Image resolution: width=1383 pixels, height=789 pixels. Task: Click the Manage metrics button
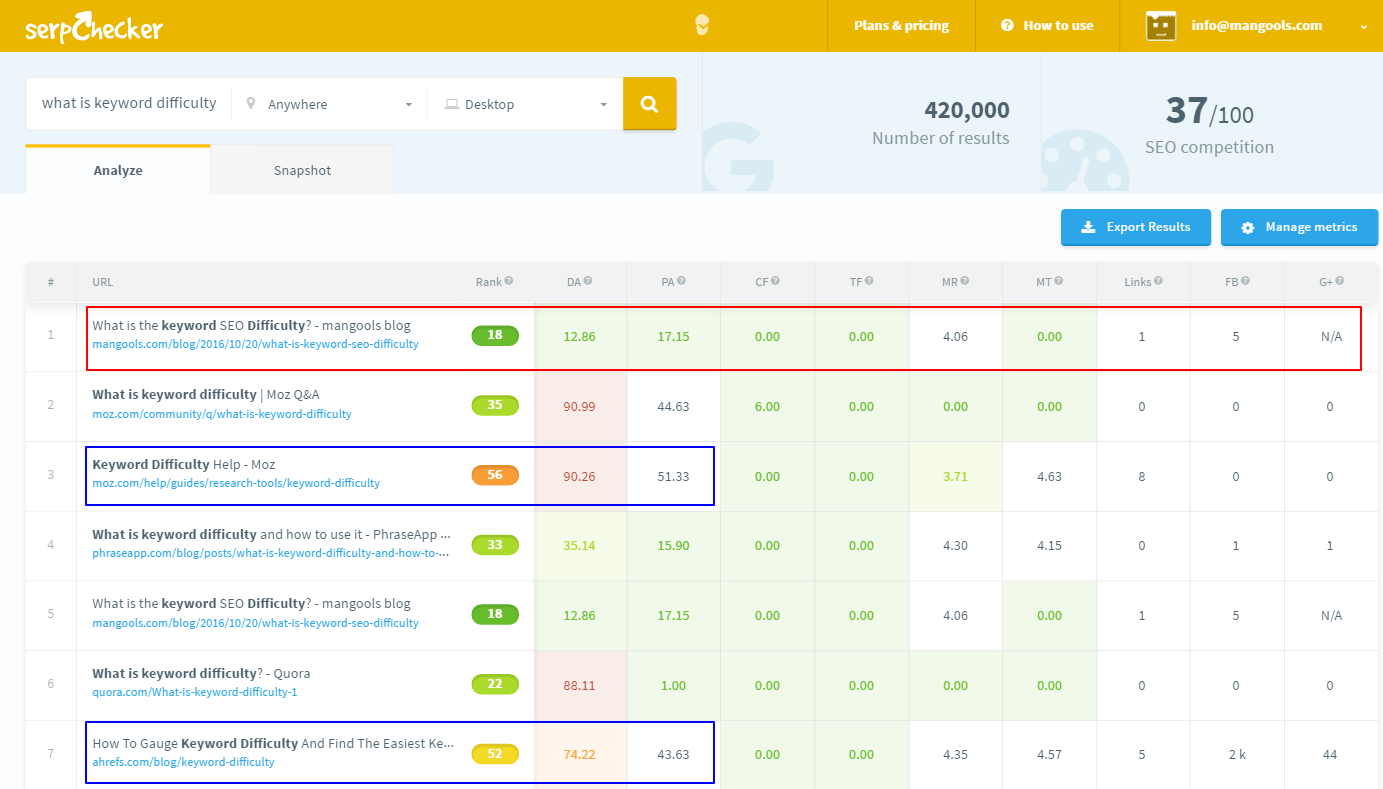(x=1299, y=227)
